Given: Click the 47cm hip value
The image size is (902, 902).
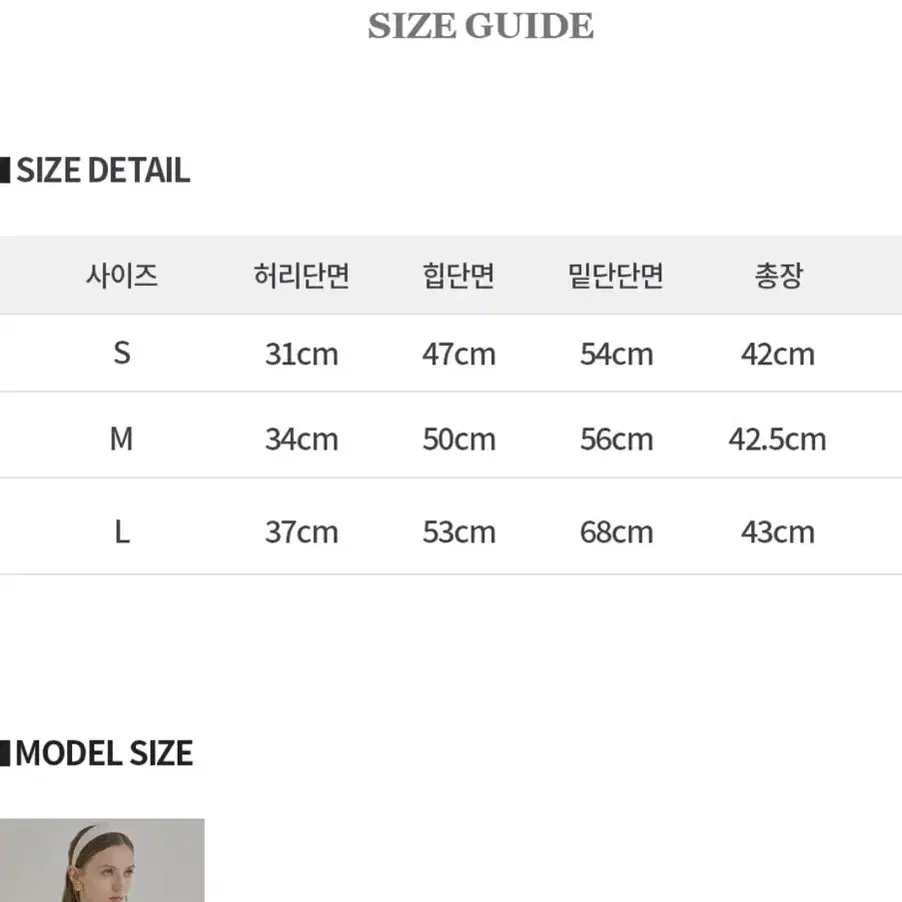Looking at the screenshot, I should click(458, 354).
